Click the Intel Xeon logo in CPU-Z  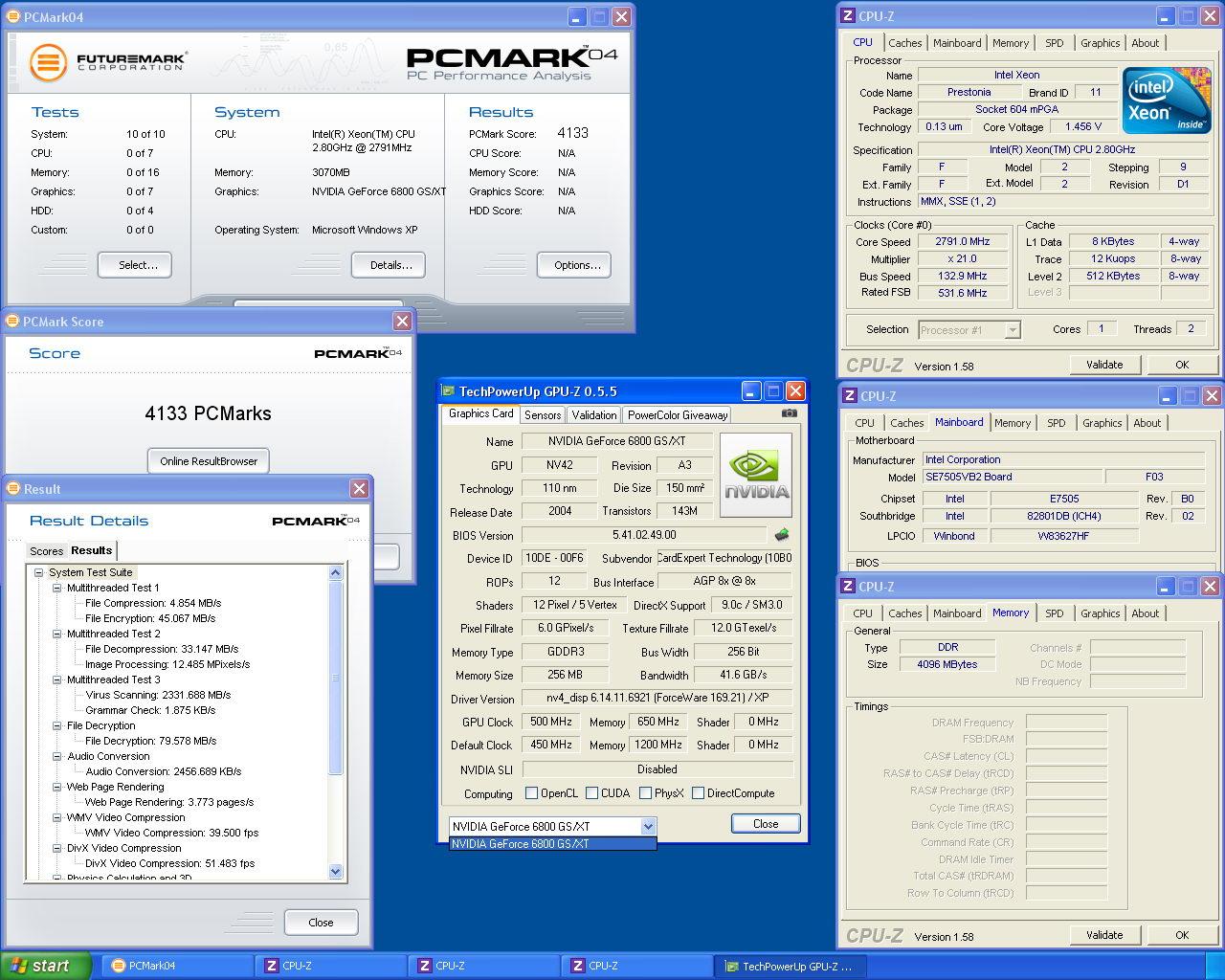point(1166,100)
